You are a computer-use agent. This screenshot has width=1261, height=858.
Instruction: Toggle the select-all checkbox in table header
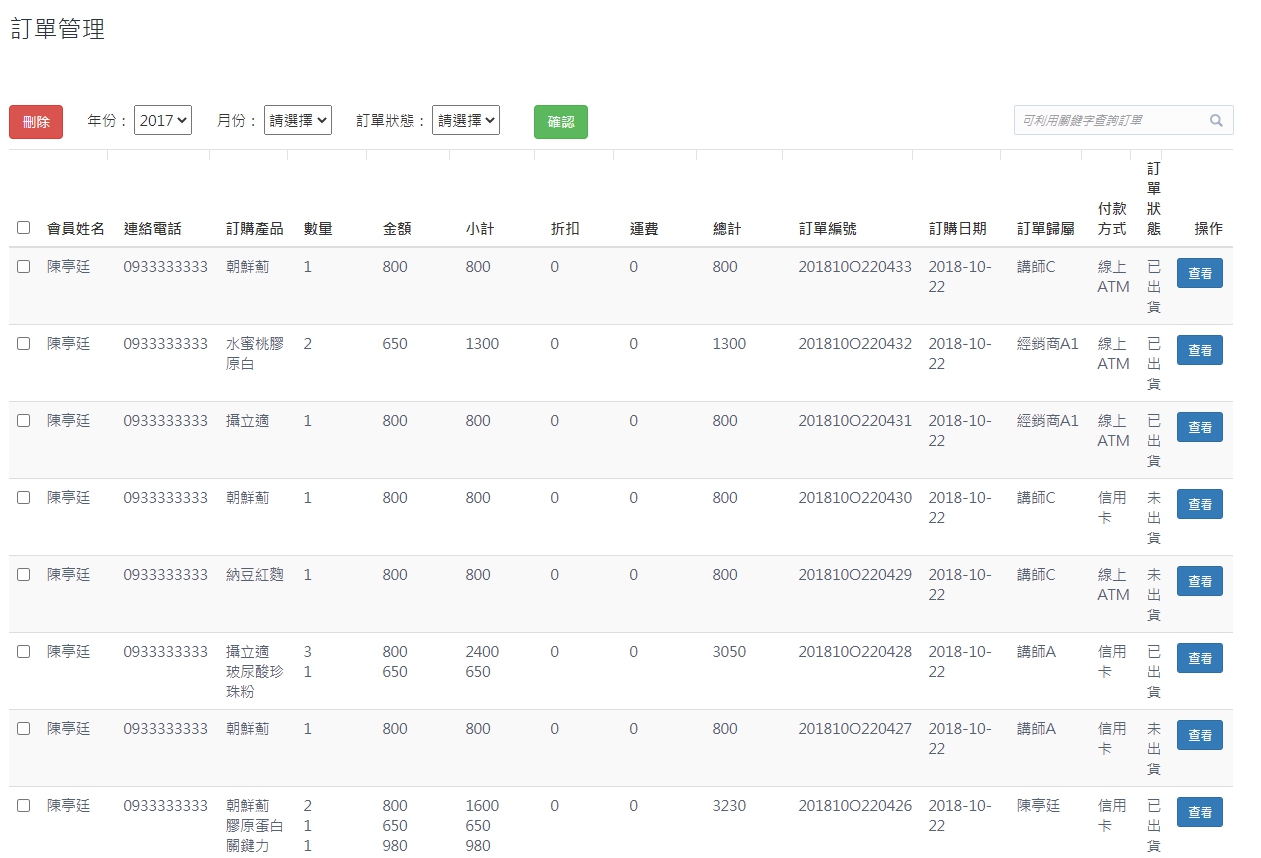[x=24, y=228]
